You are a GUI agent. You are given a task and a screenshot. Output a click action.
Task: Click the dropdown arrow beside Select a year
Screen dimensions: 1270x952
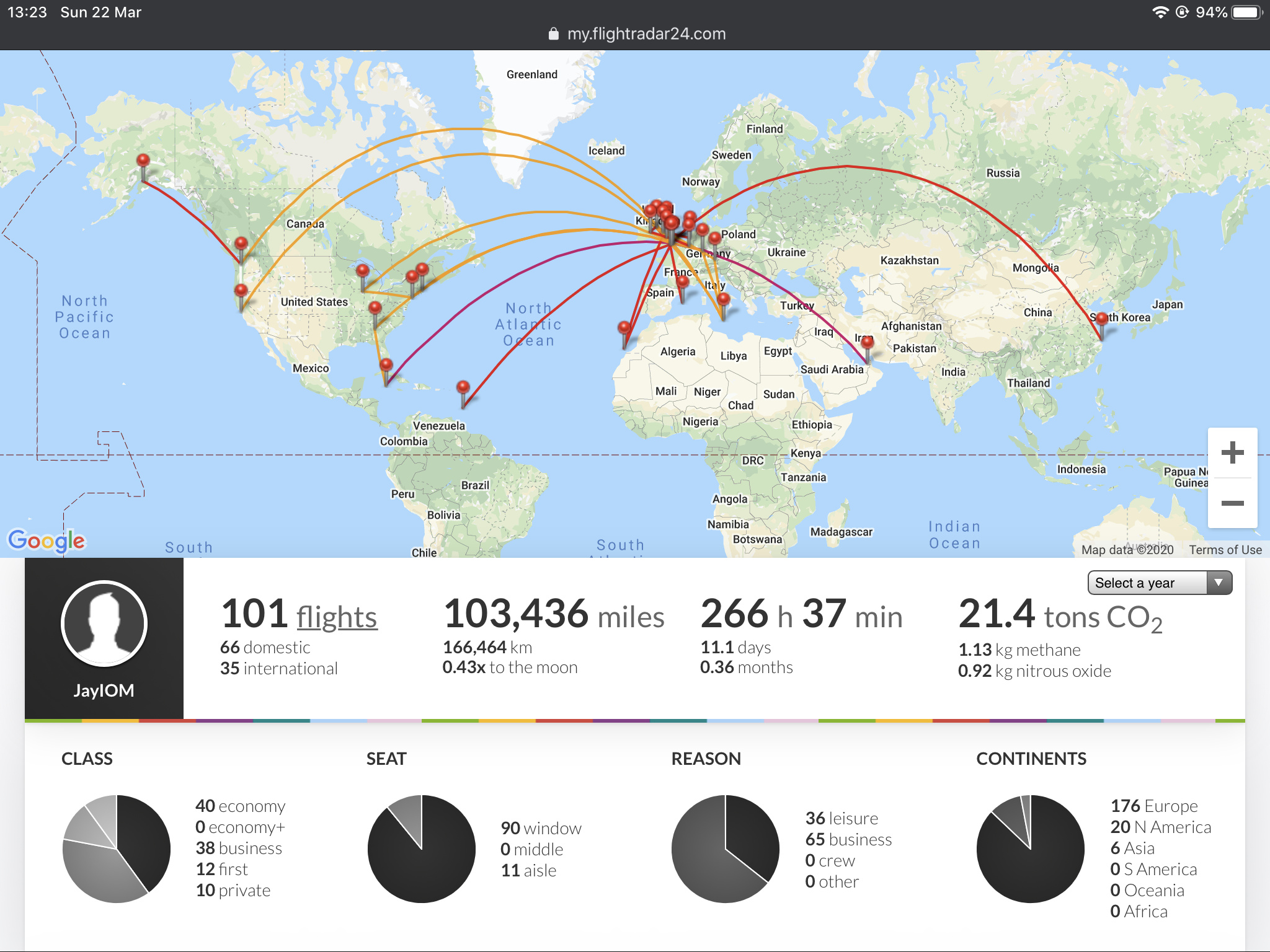1219,583
